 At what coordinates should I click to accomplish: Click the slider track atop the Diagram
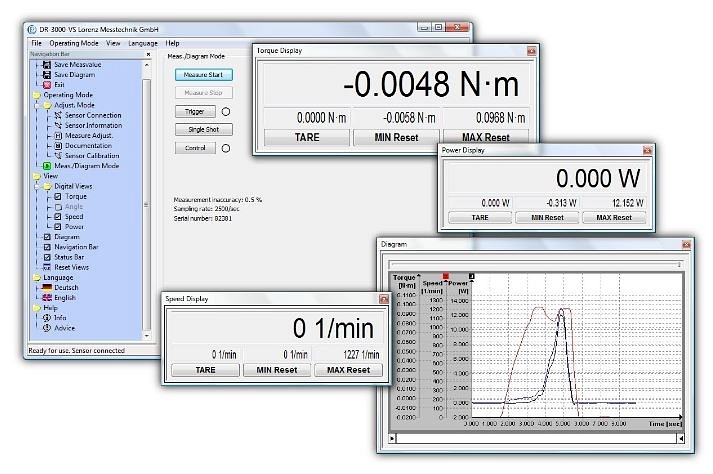pos(536,264)
